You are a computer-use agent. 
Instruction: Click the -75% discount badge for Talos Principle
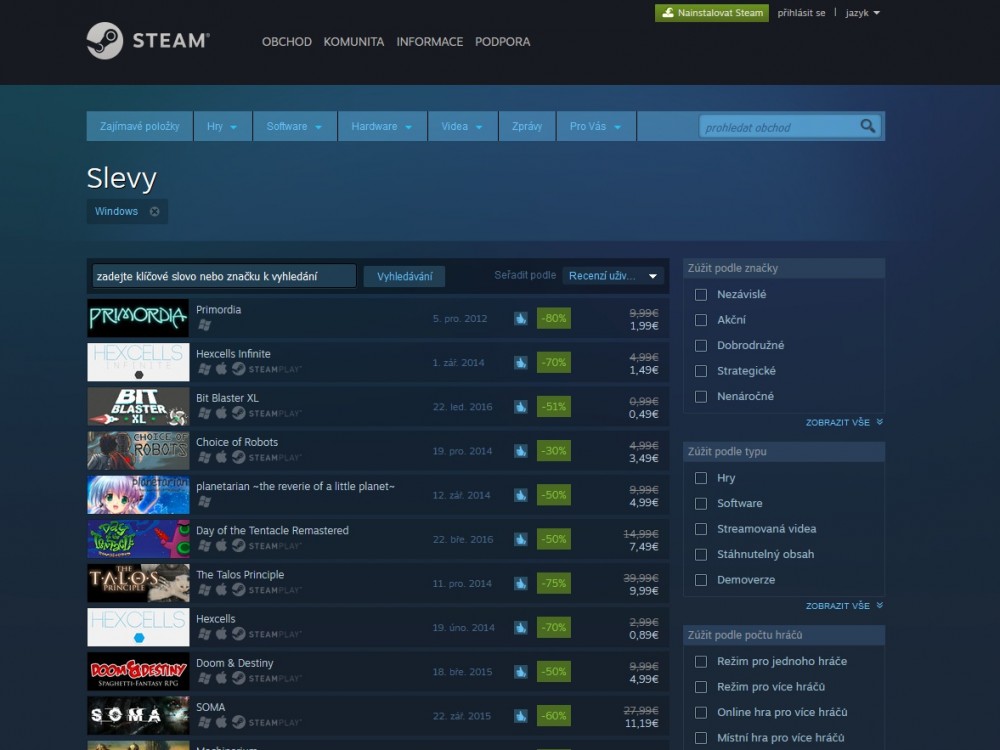click(x=553, y=583)
